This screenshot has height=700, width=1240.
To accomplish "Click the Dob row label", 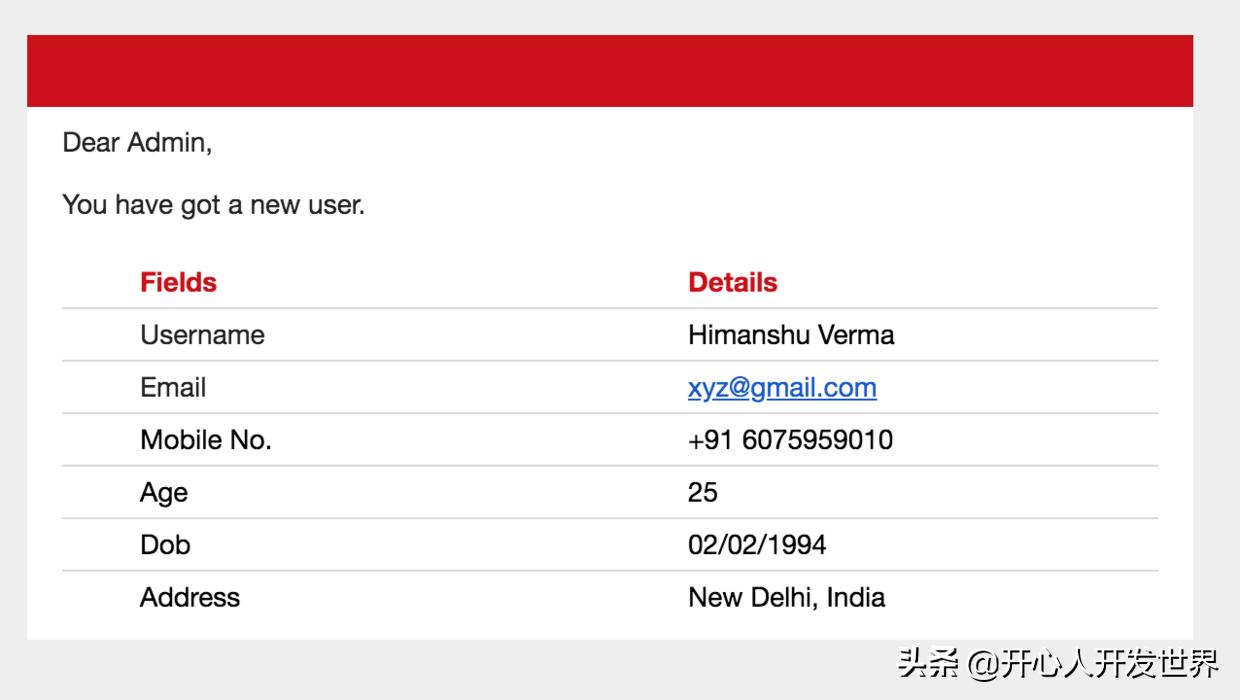I will [x=164, y=544].
